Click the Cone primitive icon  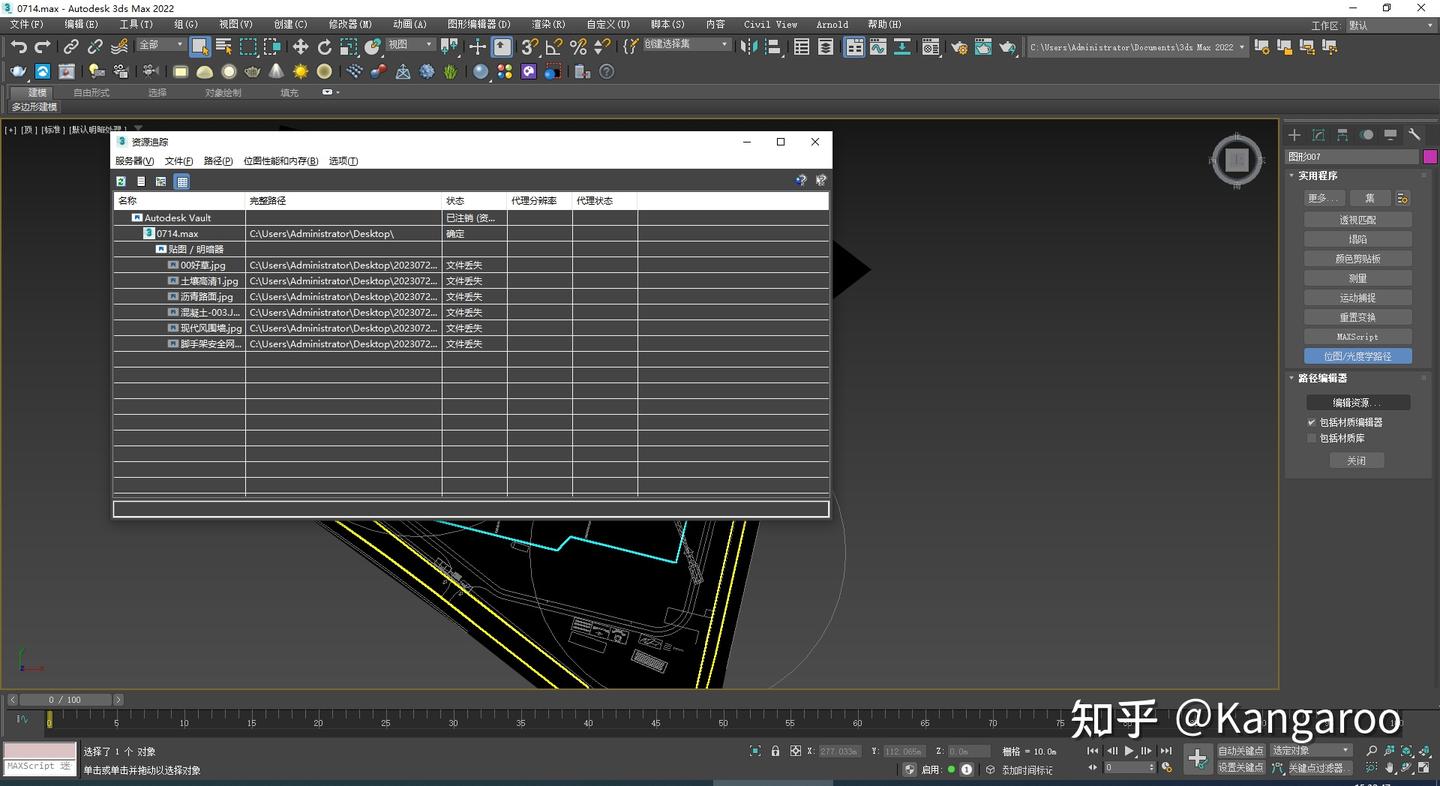pyautogui.click(x=277, y=71)
